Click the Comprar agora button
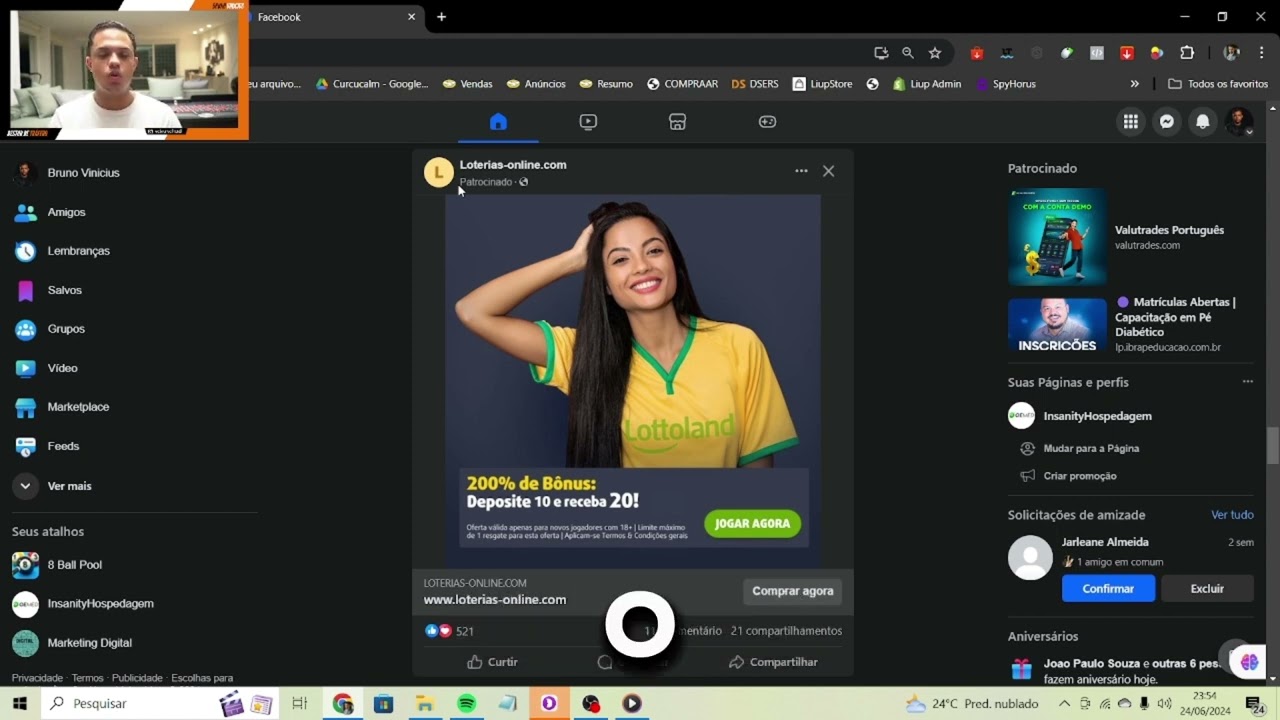 point(793,591)
